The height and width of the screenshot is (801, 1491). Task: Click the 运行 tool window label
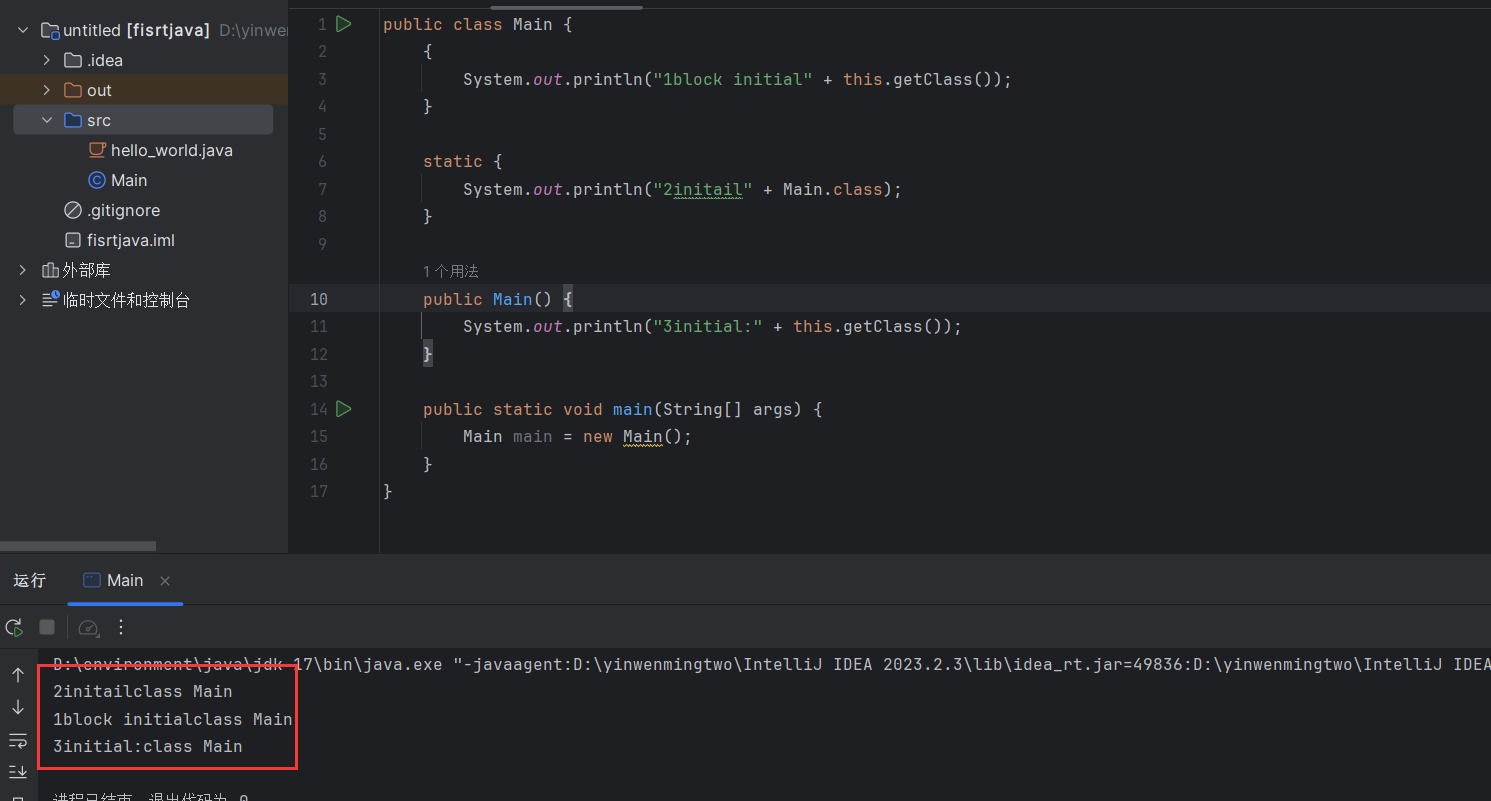30,581
